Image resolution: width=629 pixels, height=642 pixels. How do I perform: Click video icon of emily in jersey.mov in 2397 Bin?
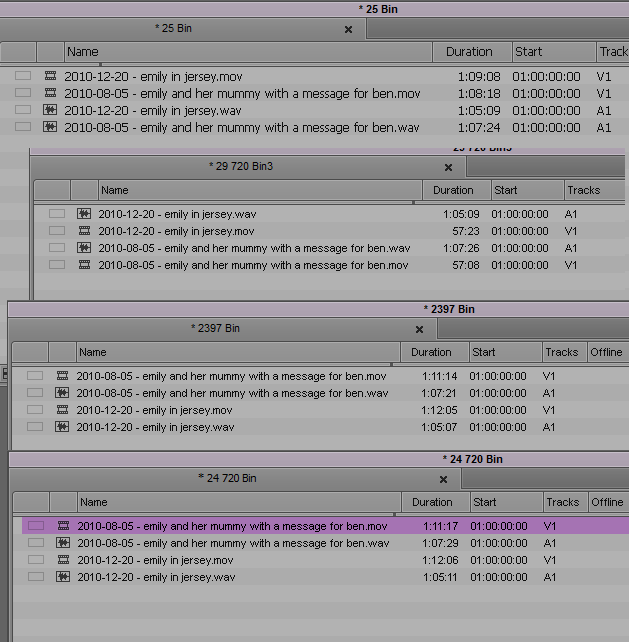[x=62, y=409]
